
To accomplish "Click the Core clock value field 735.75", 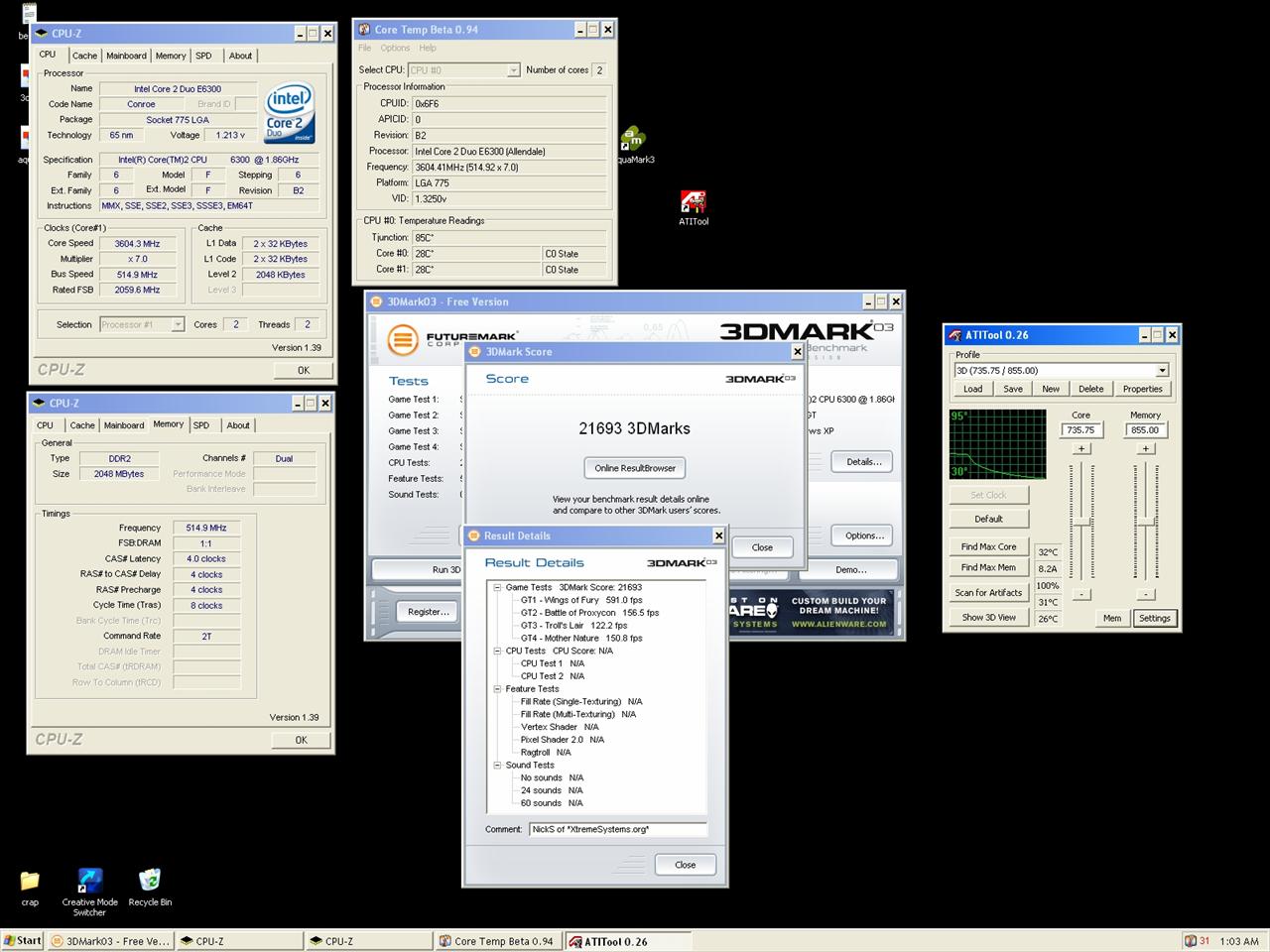I will point(1081,430).
